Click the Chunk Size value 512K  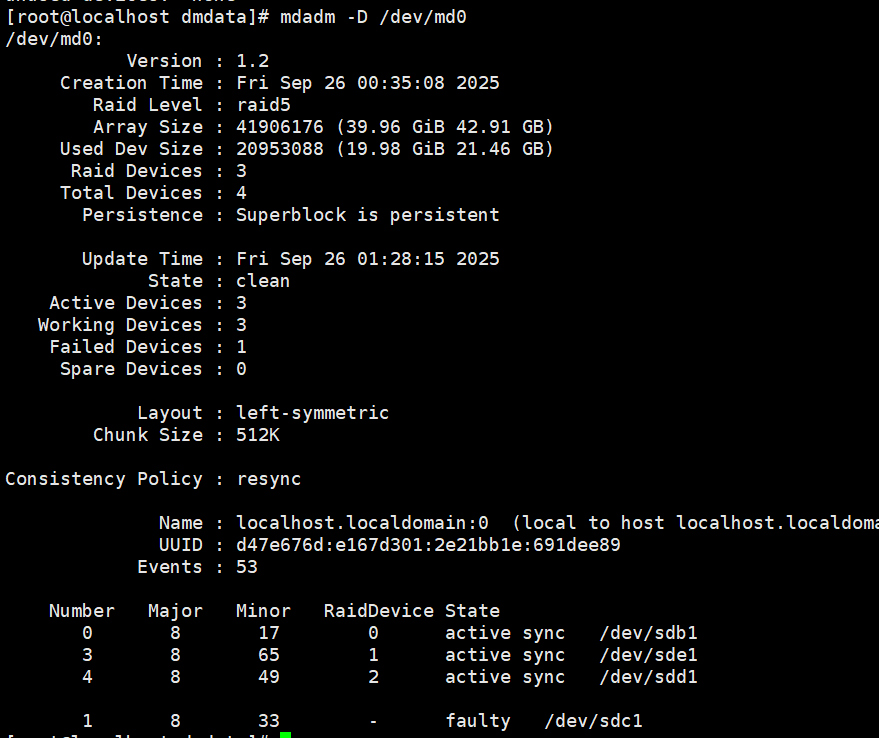258,435
